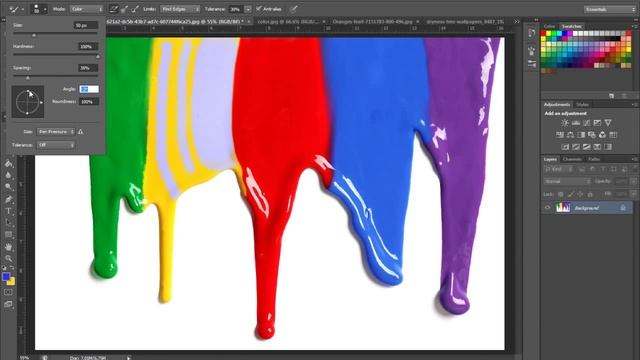Image resolution: width=640 pixels, height=360 pixels.
Task: Hide the Background layer with eye icon
Action: pyautogui.click(x=547, y=208)
